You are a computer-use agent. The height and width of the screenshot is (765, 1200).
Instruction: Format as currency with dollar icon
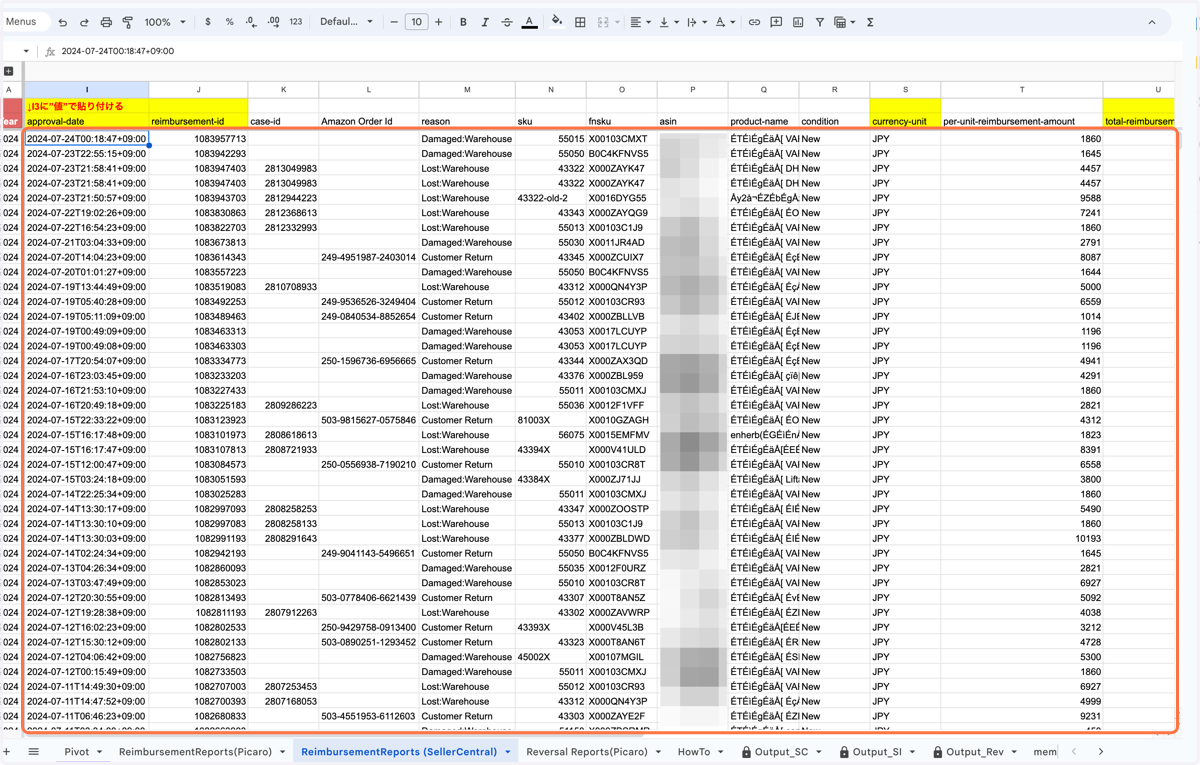pyautogui.click(x=208, y=22)
